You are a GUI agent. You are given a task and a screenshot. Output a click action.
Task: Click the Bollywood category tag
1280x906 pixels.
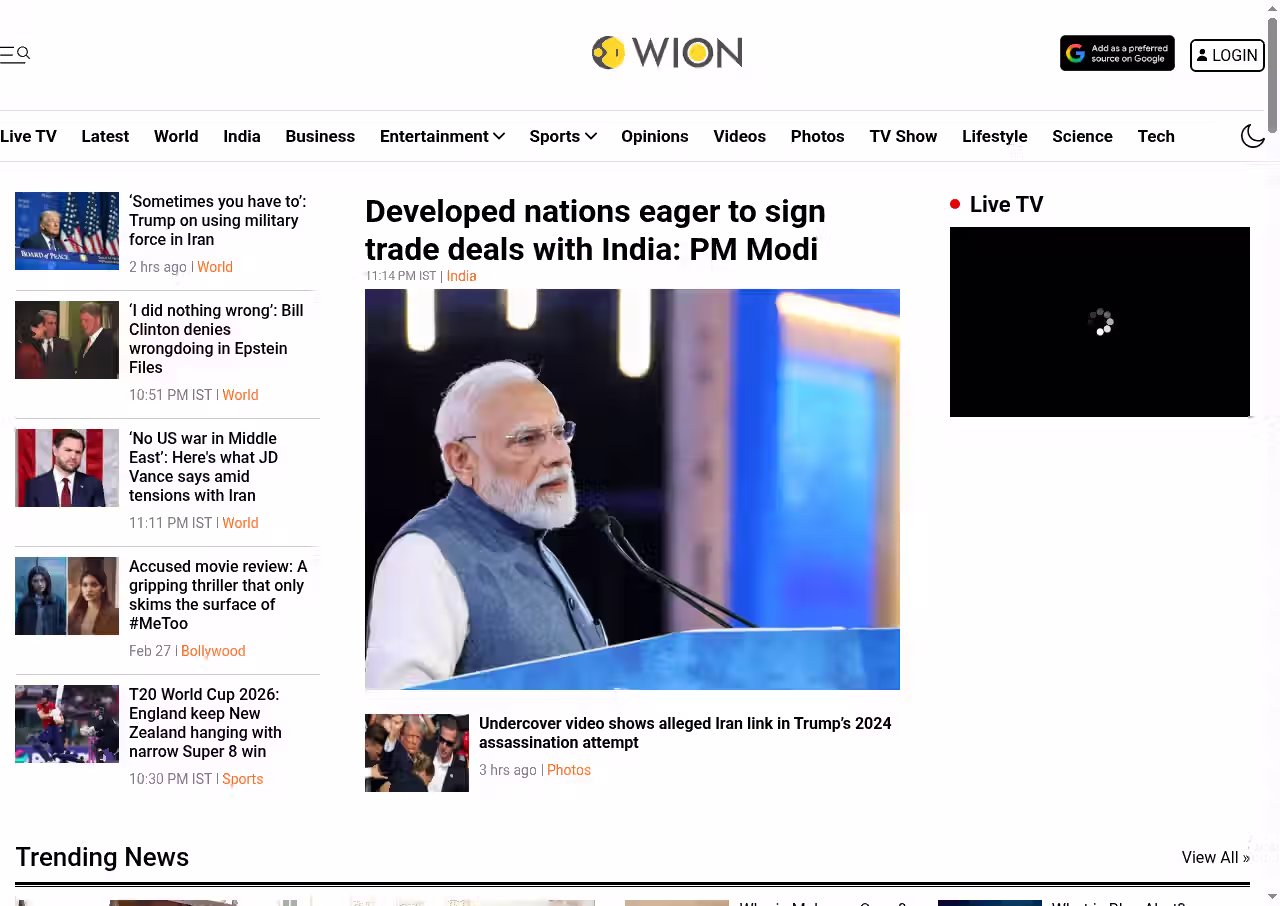[213, 651]
